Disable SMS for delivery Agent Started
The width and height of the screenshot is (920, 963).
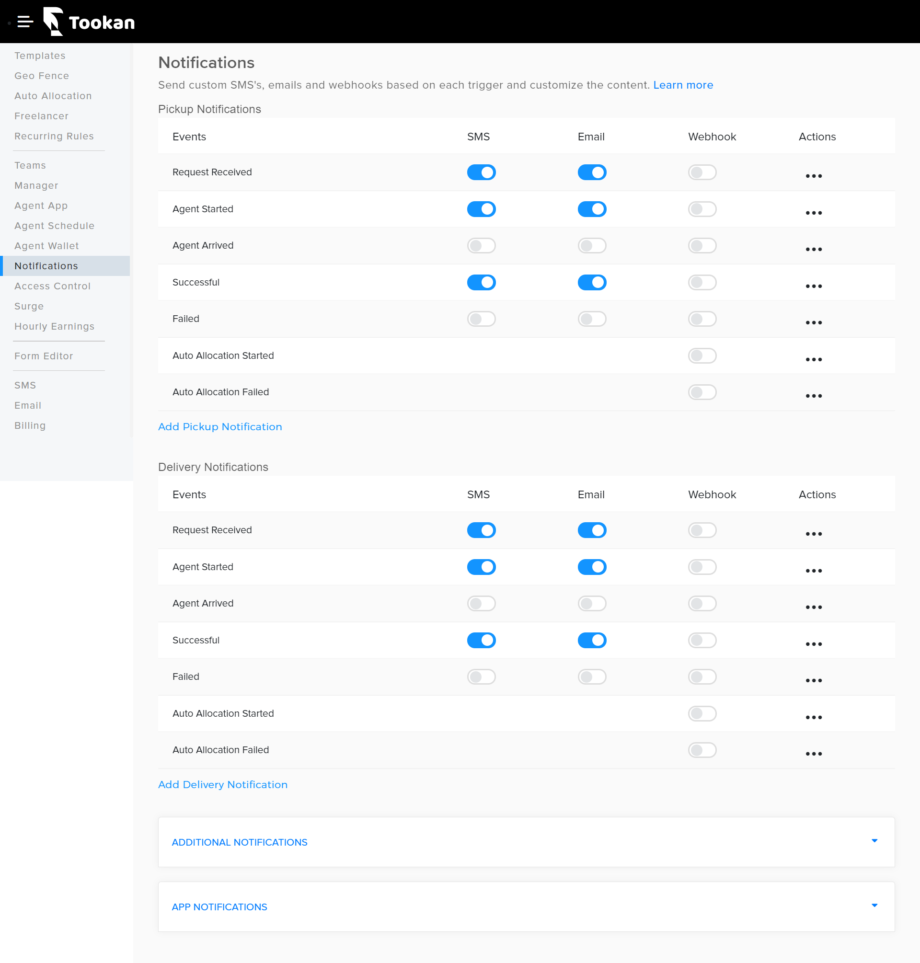click(481, 566)
